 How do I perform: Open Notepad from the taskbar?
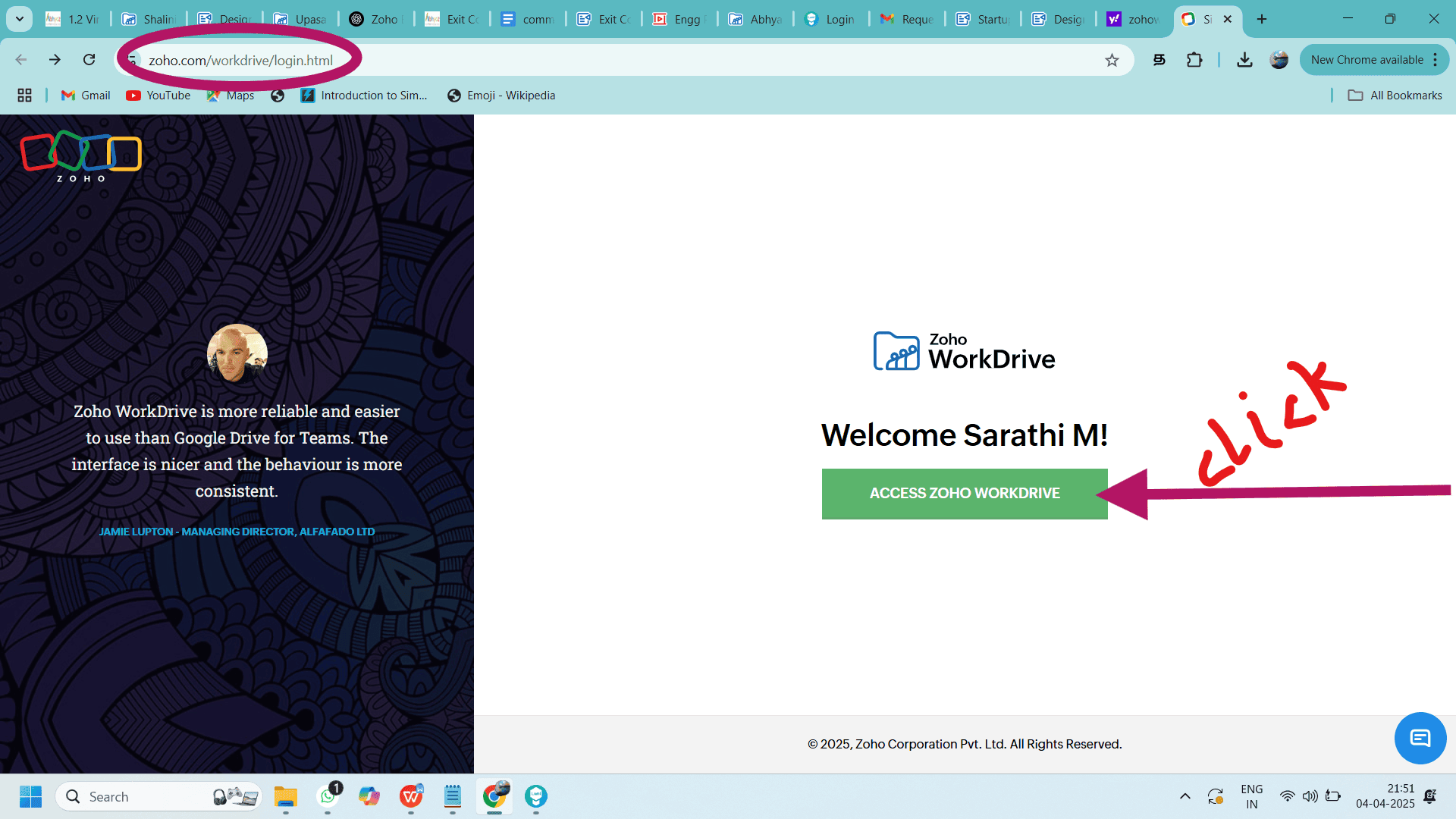(x=453, y=796)
